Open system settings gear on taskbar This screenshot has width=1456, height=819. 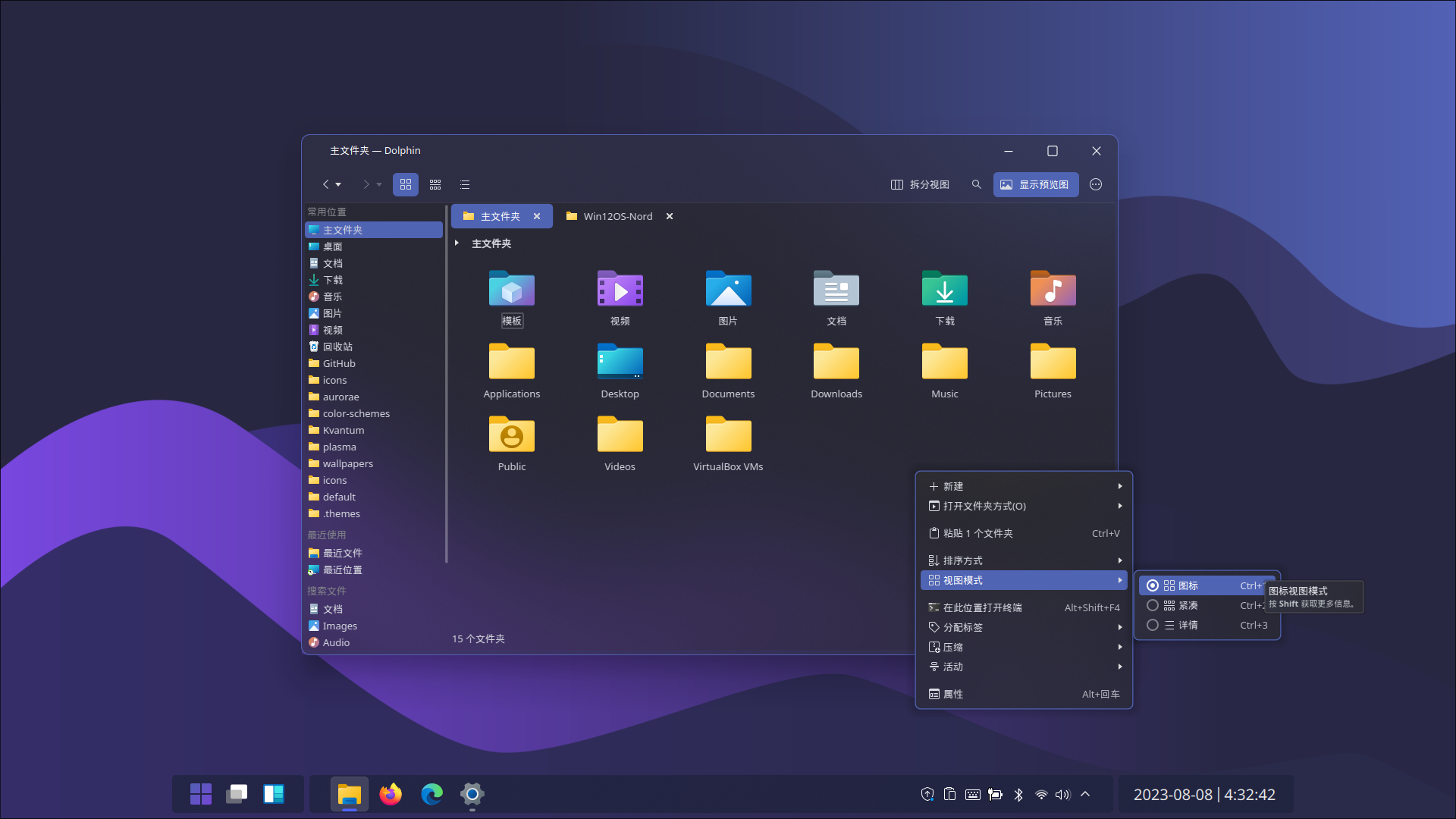pyautogui.click(x=472, y=794)
